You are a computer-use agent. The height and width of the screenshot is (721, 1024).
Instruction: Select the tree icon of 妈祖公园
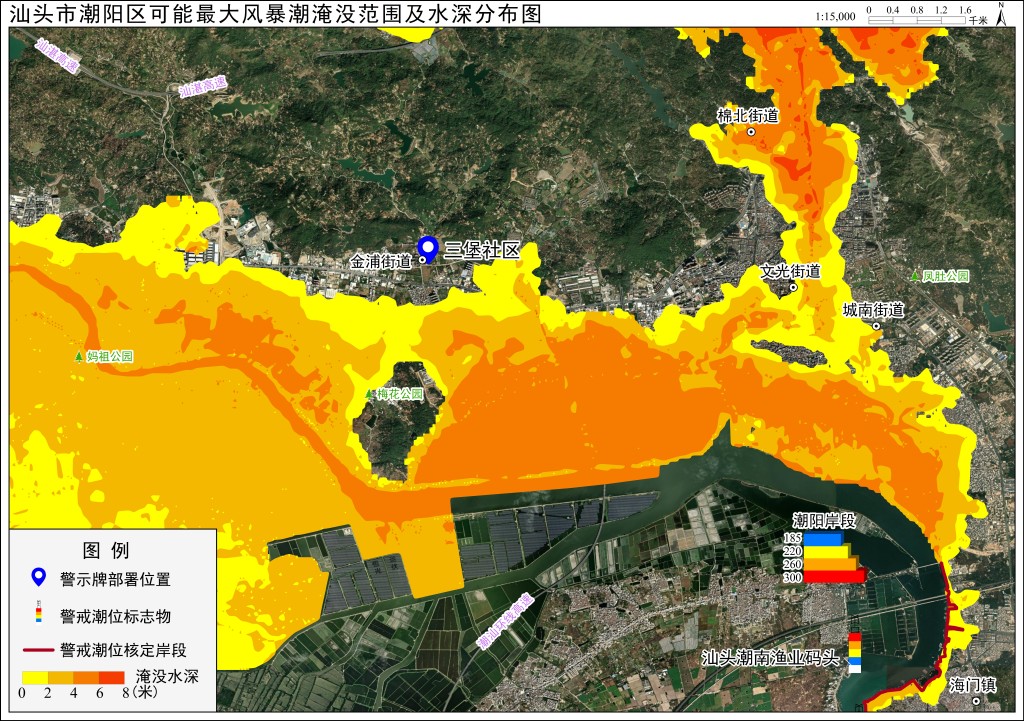click(x=79, y=357)
